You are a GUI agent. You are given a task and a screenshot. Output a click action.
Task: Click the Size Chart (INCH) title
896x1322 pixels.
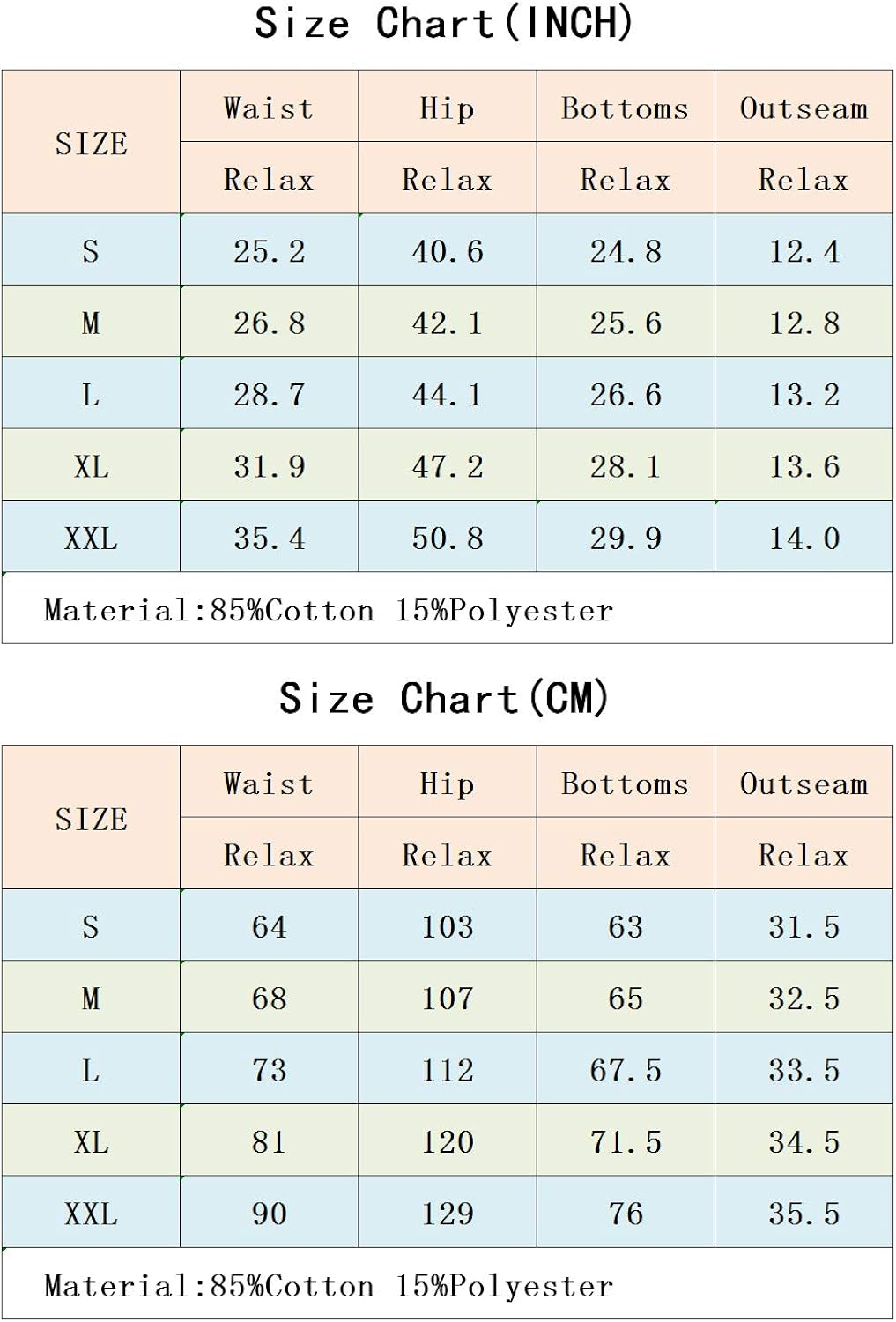pos(444,24)
